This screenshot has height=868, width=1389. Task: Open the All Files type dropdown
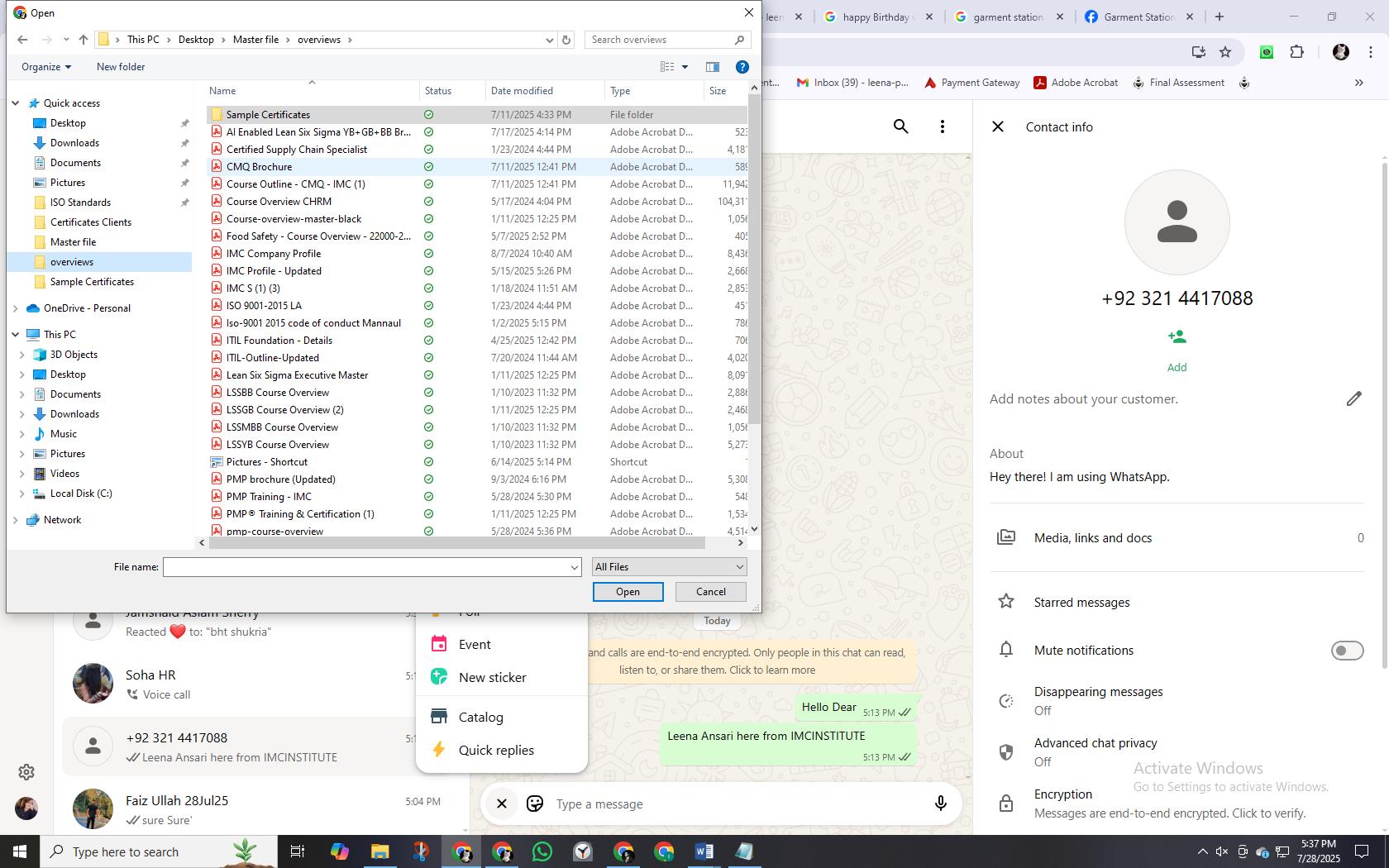[x=670, y=567]
